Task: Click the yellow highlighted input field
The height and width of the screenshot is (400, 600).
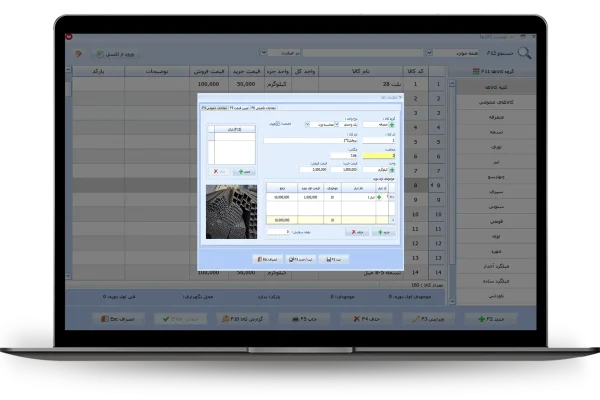Action: point(378,155)
